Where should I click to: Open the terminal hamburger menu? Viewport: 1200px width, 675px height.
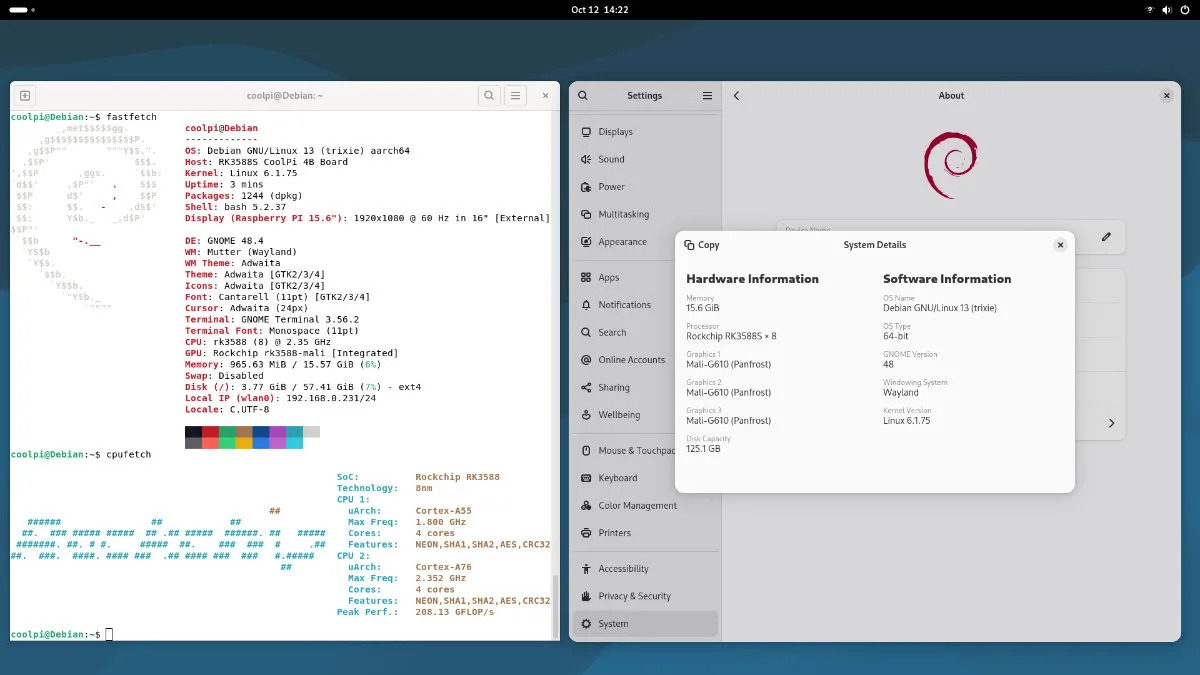[x=515, y=96]
